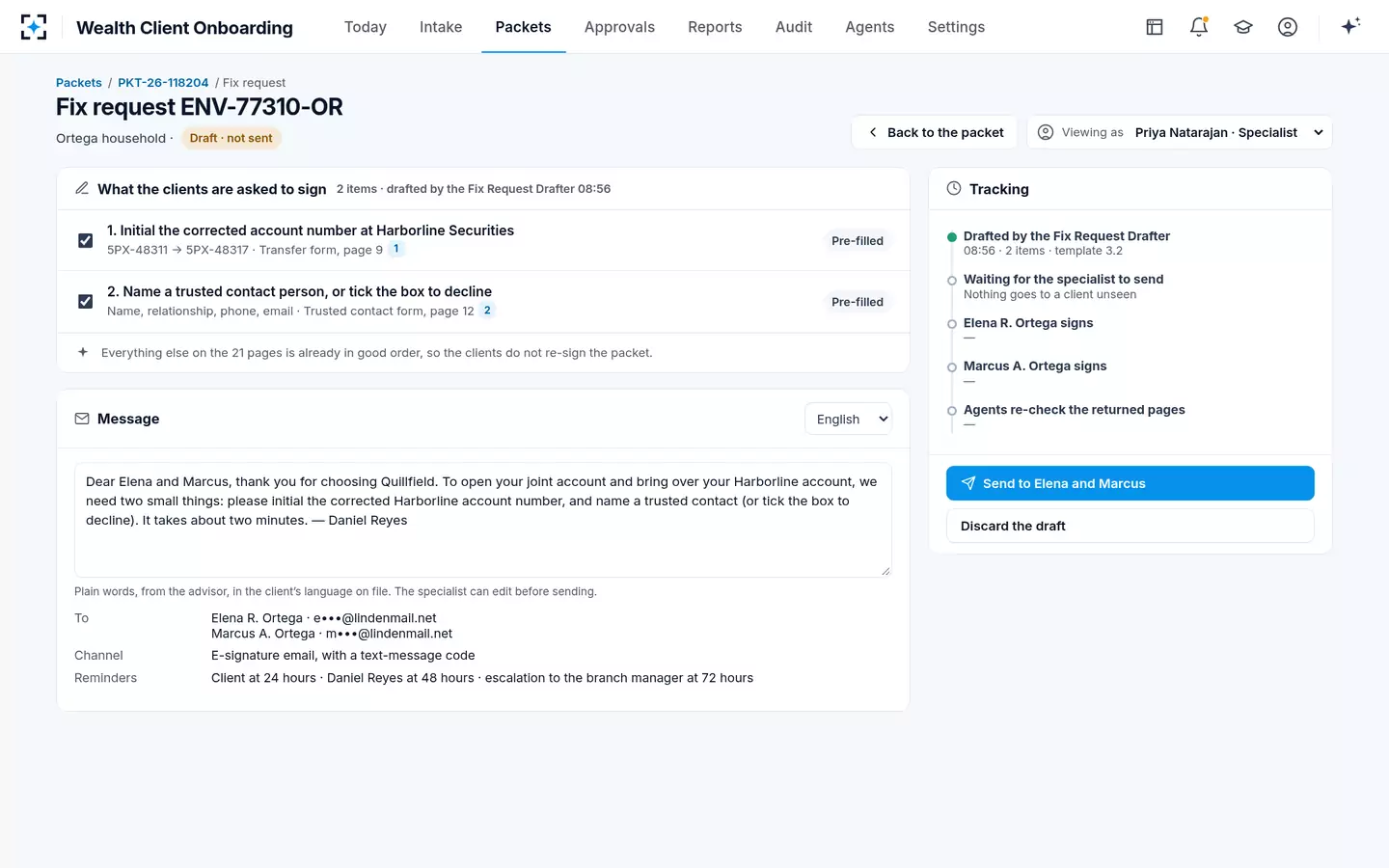
Task: Click the pencil icon beside What the clients are asked to sign
Action: click(82, 188)
